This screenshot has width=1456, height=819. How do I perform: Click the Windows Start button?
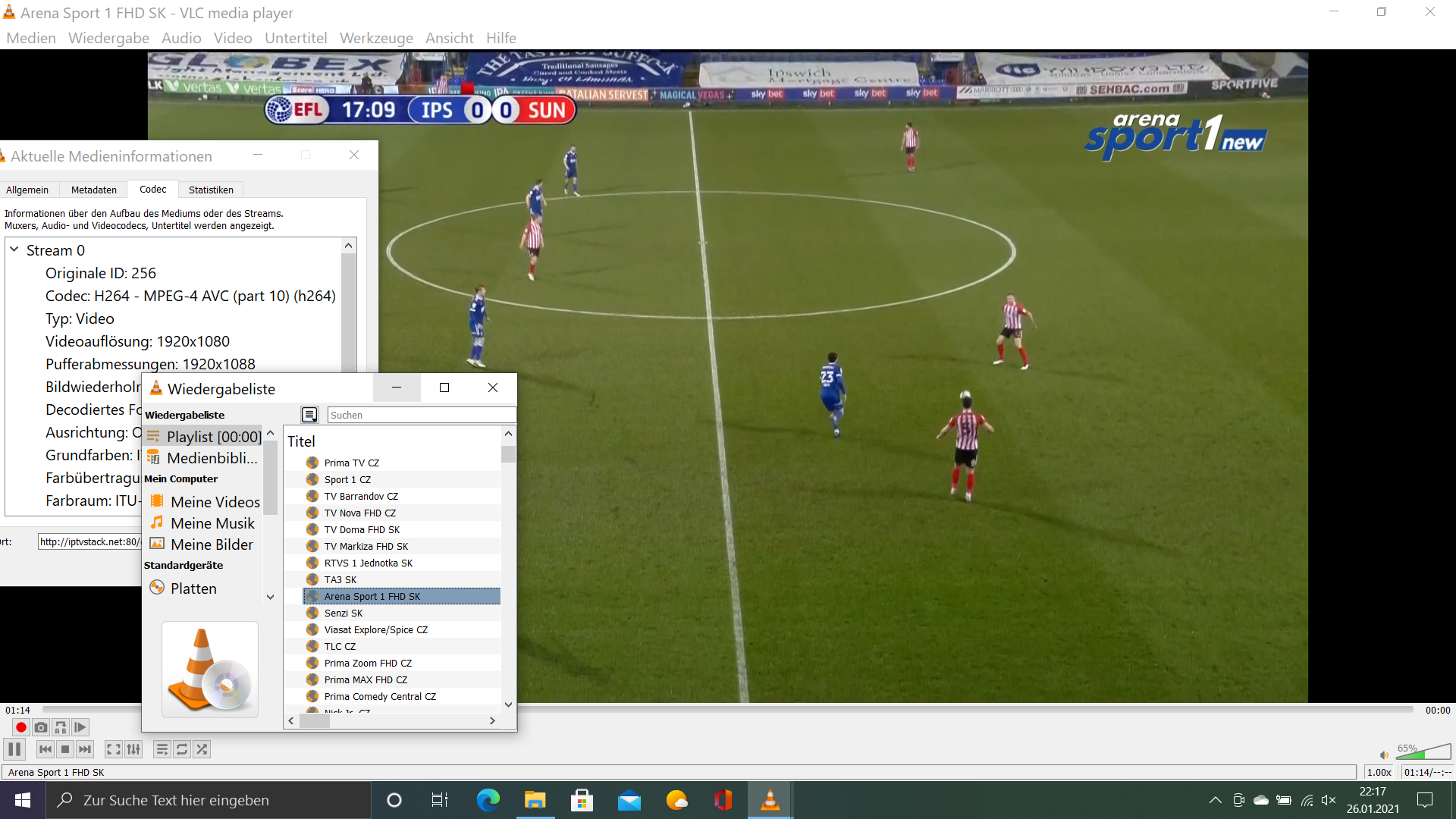click(x=23, y=800)
